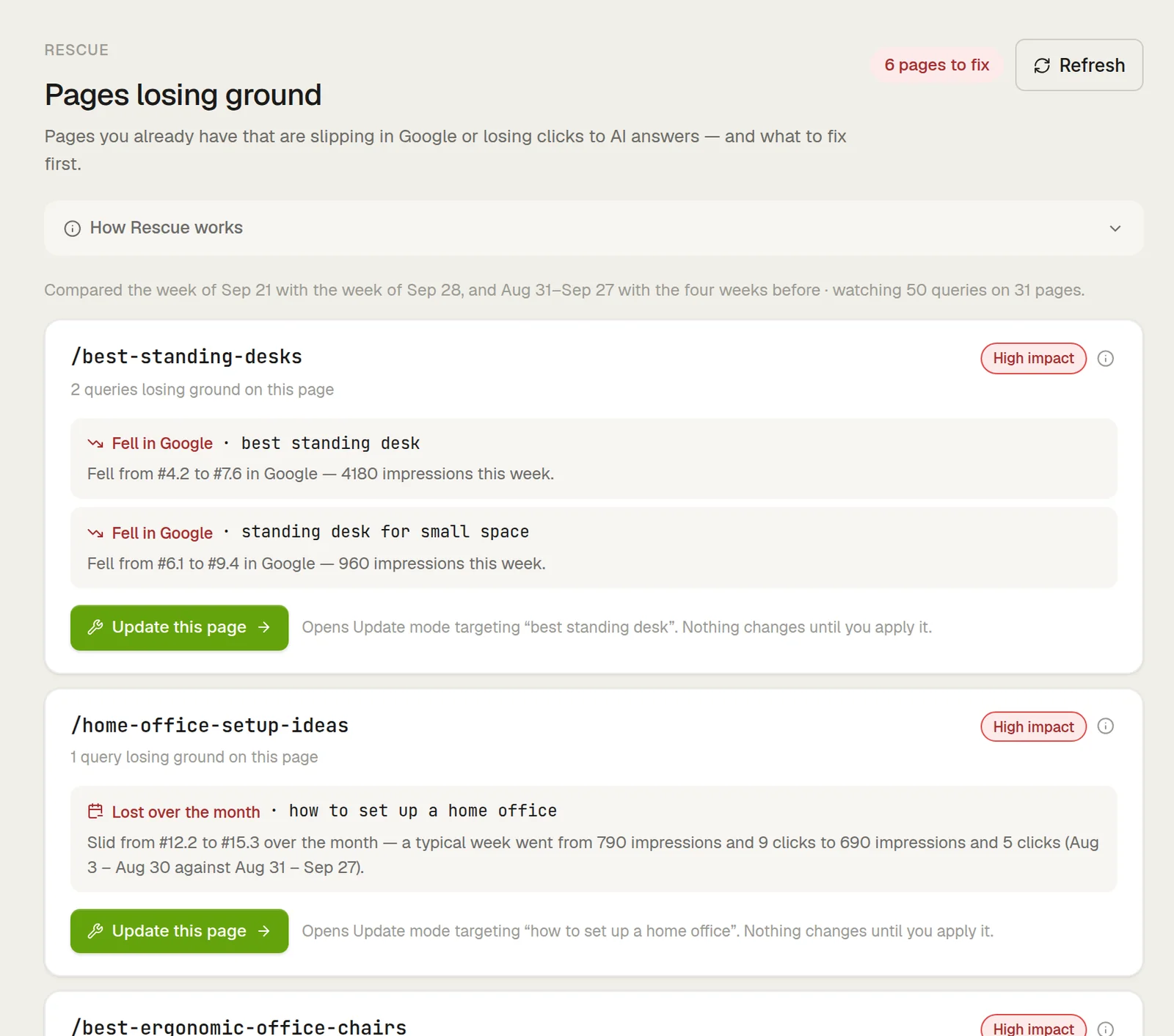The image size is (1174, 1036).
Task: Open info icon for /best-ergonomic-office-chairs
Action: coord(1105,1029)
